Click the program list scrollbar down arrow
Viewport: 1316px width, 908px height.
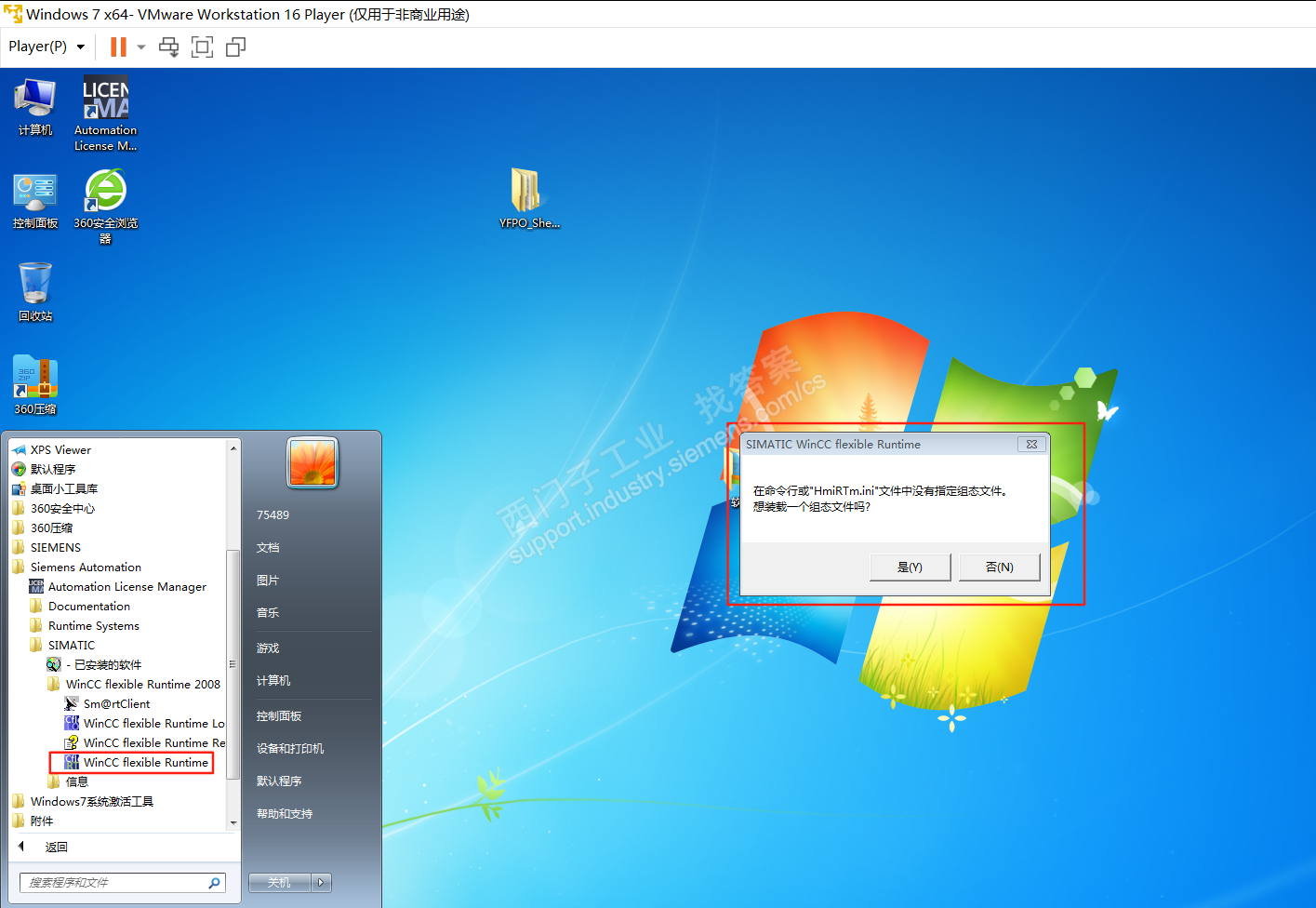pos(233,822)
